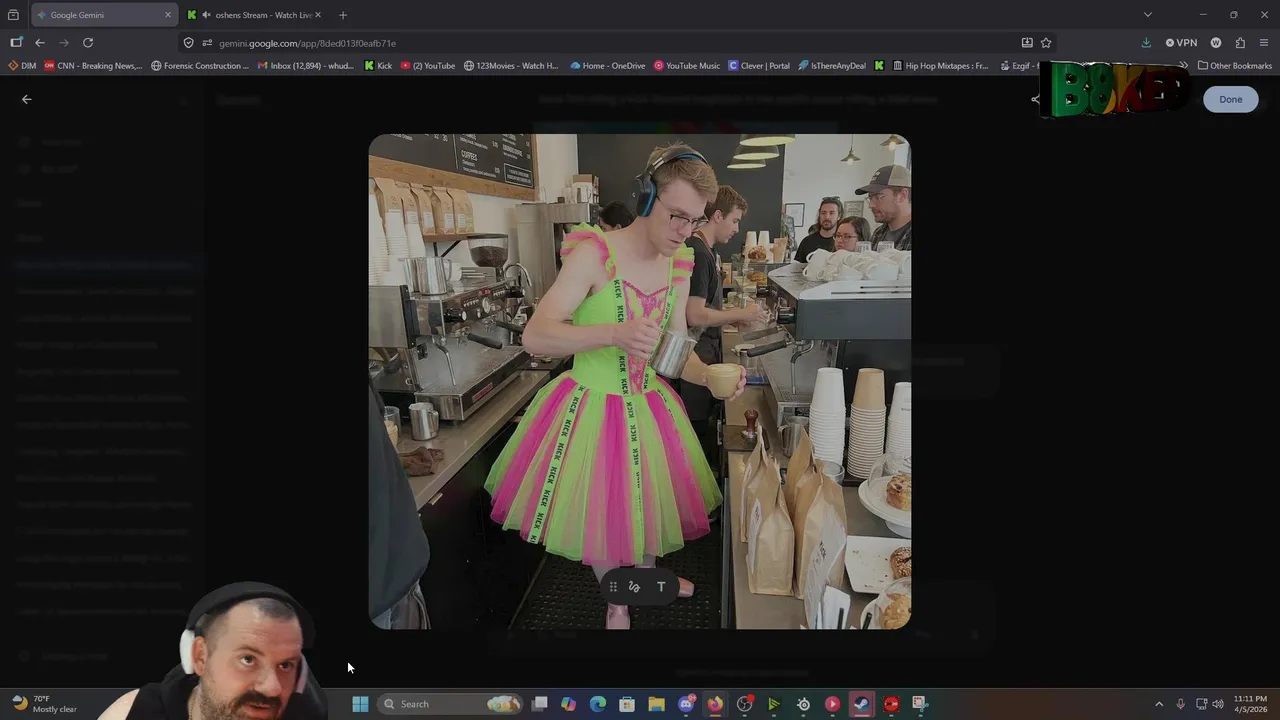Open site security shield info

[x=188, y=43]
